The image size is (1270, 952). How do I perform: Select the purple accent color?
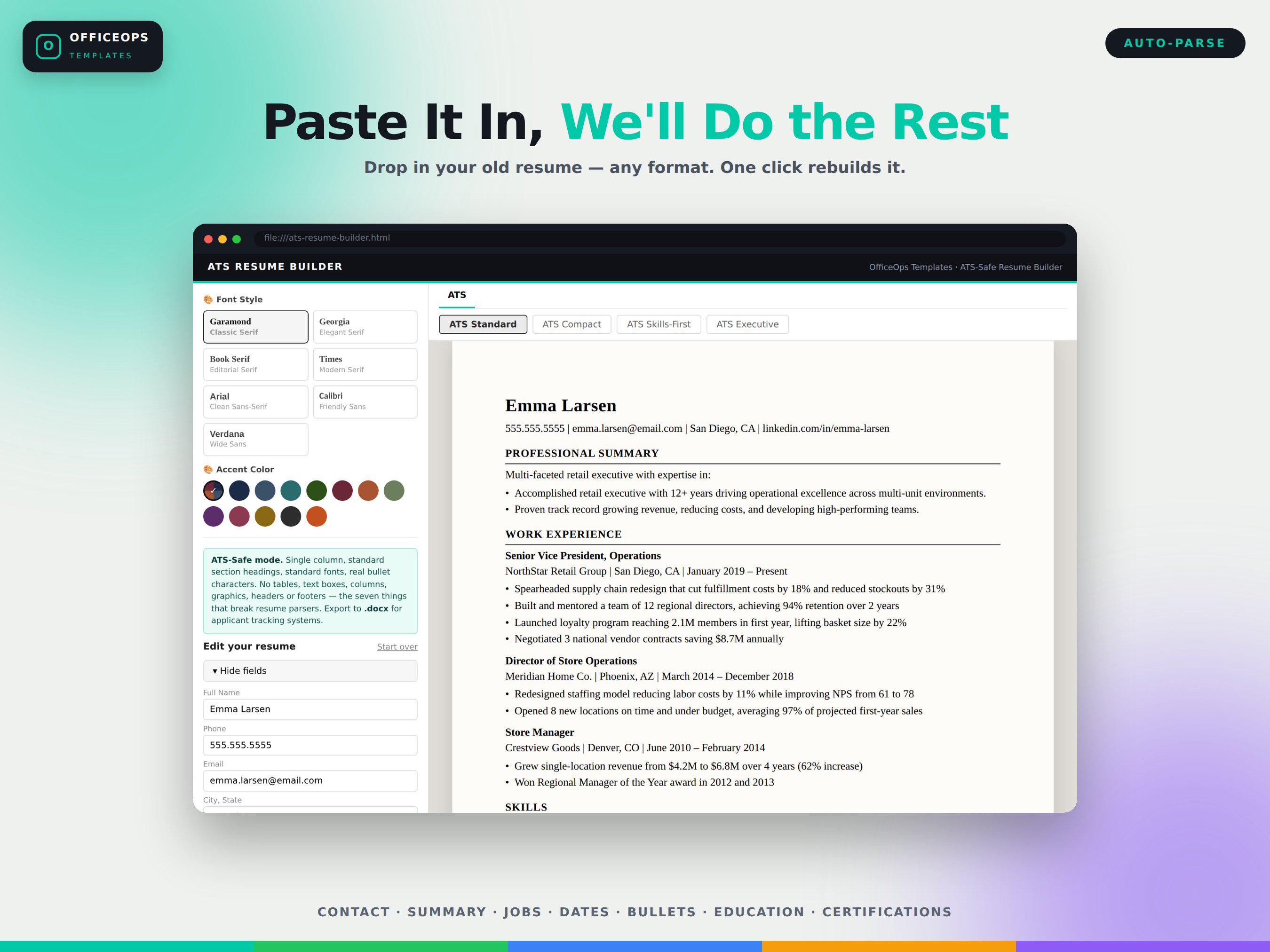[x=214, y=517]
